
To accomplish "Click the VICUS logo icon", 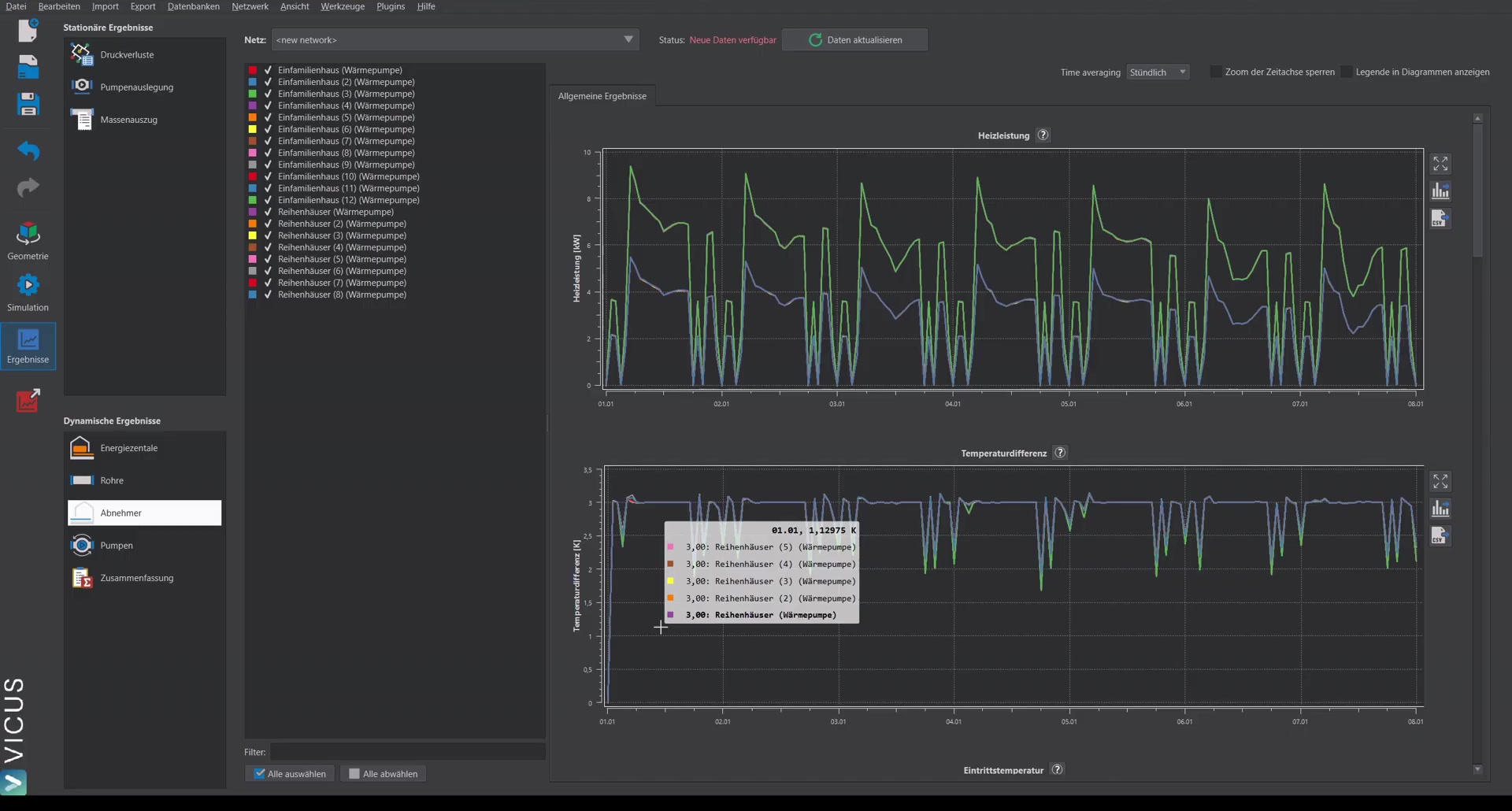I will [x=13, y=783].
